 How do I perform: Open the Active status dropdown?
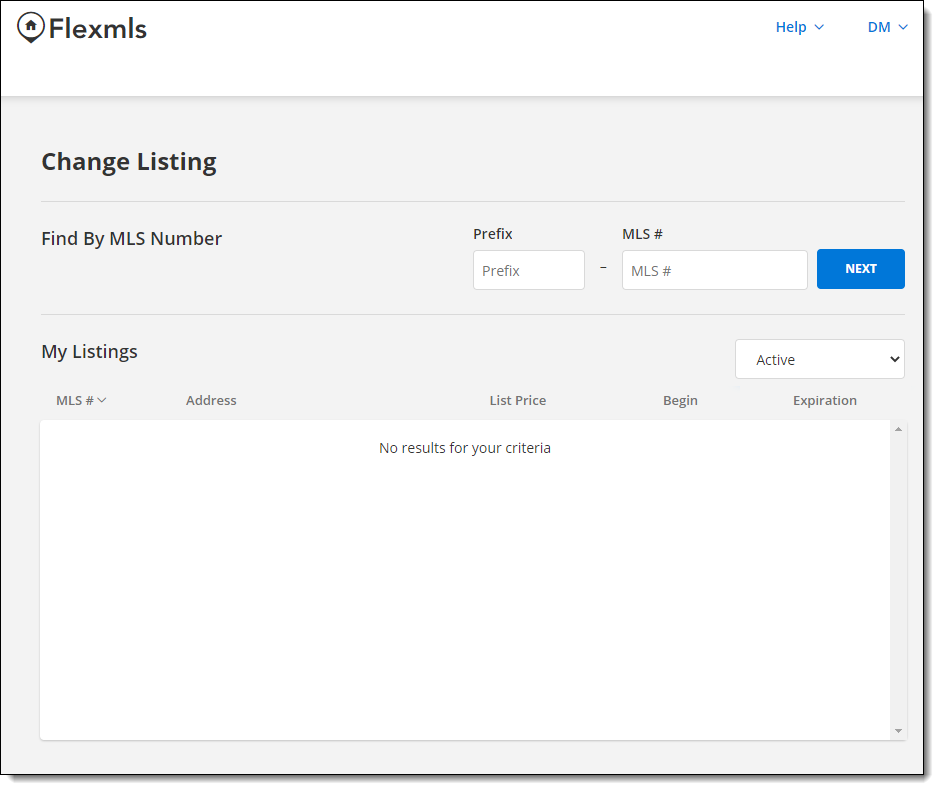click(819, 359)
